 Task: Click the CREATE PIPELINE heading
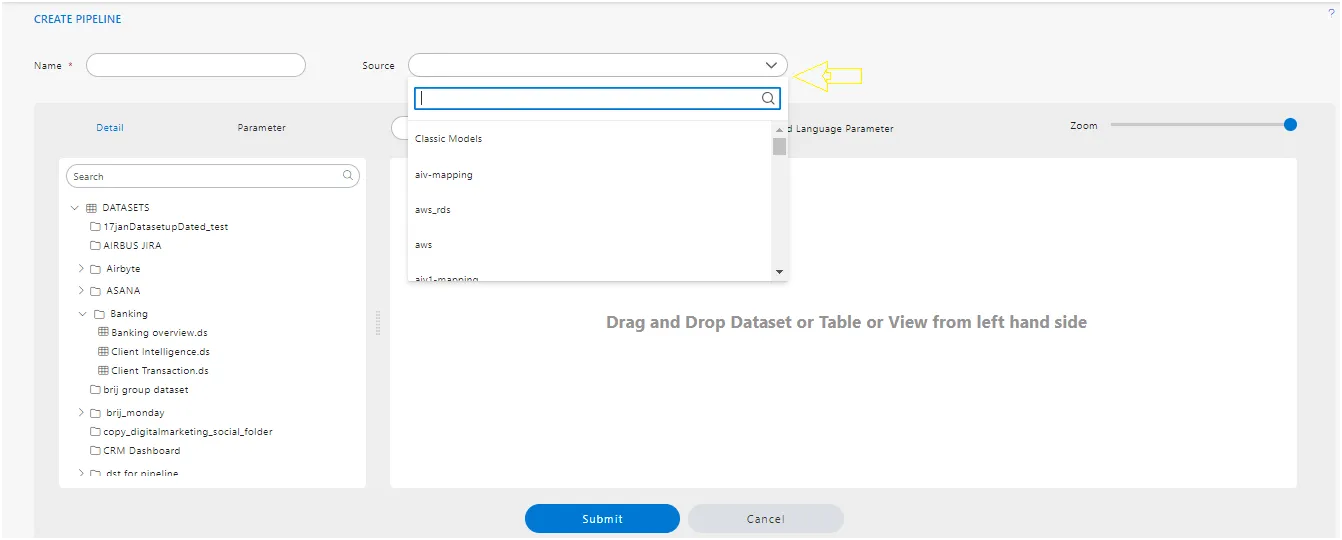(x=78, y=19)
